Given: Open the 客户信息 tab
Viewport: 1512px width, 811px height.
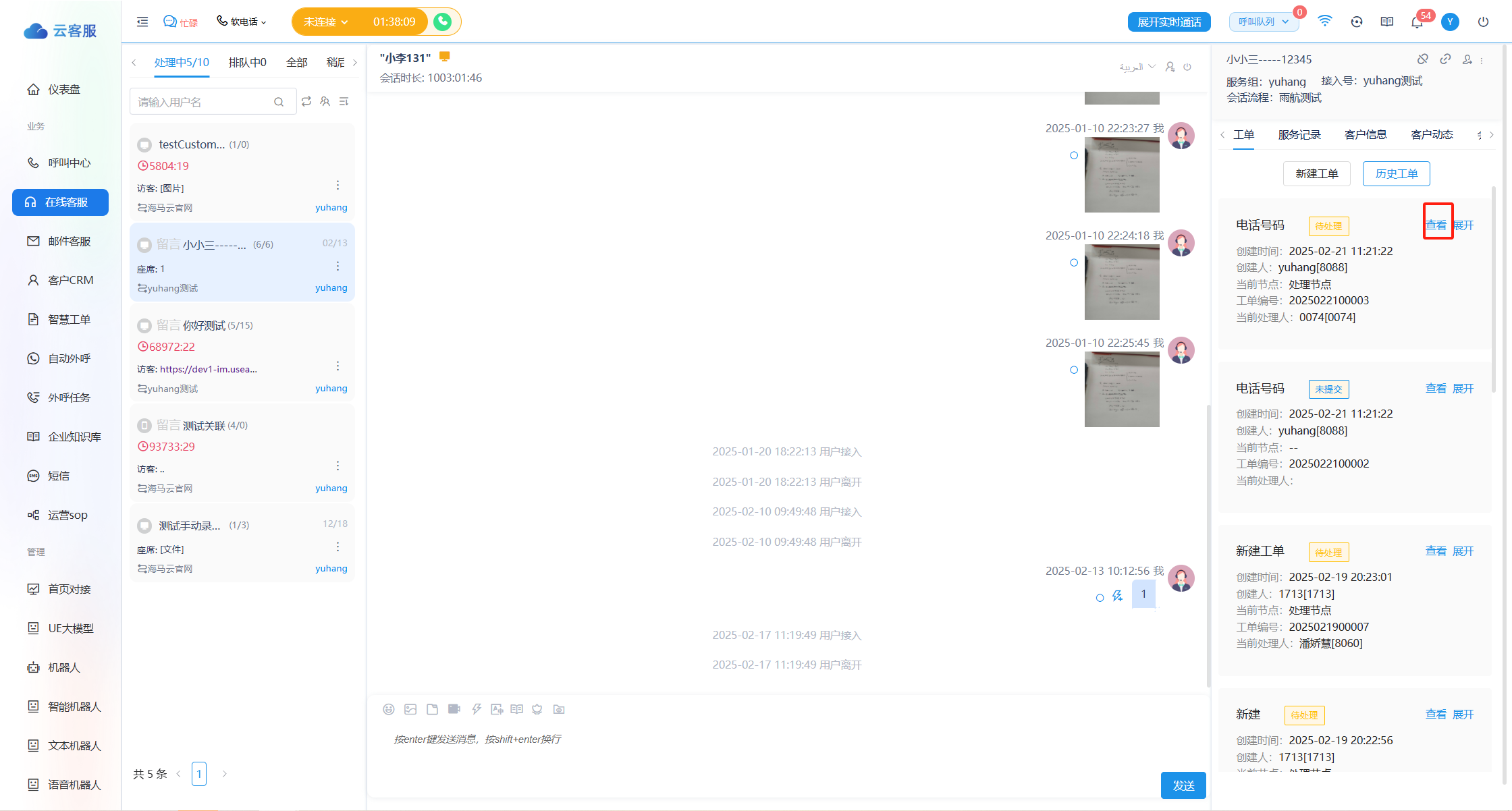Looking at the screenshot, I should pos(1366,135).
